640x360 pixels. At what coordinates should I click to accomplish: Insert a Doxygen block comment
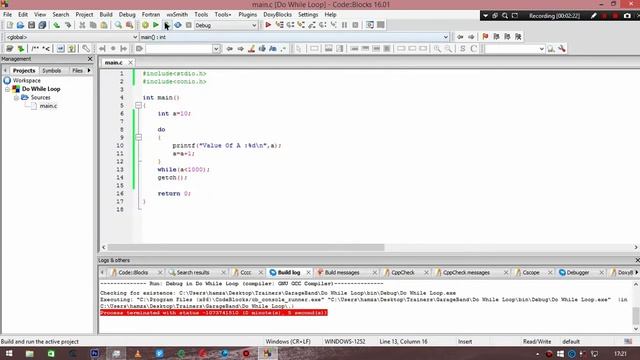pos(35,49)
